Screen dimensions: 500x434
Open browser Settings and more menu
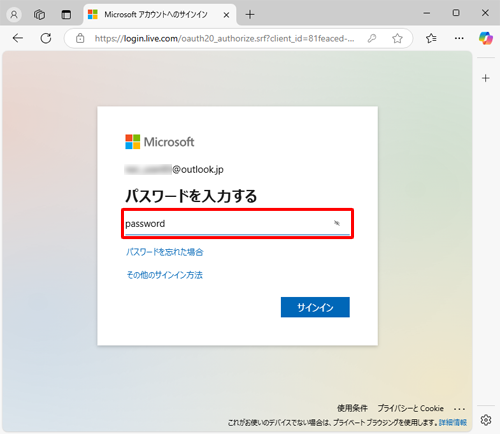coord(459,38)
